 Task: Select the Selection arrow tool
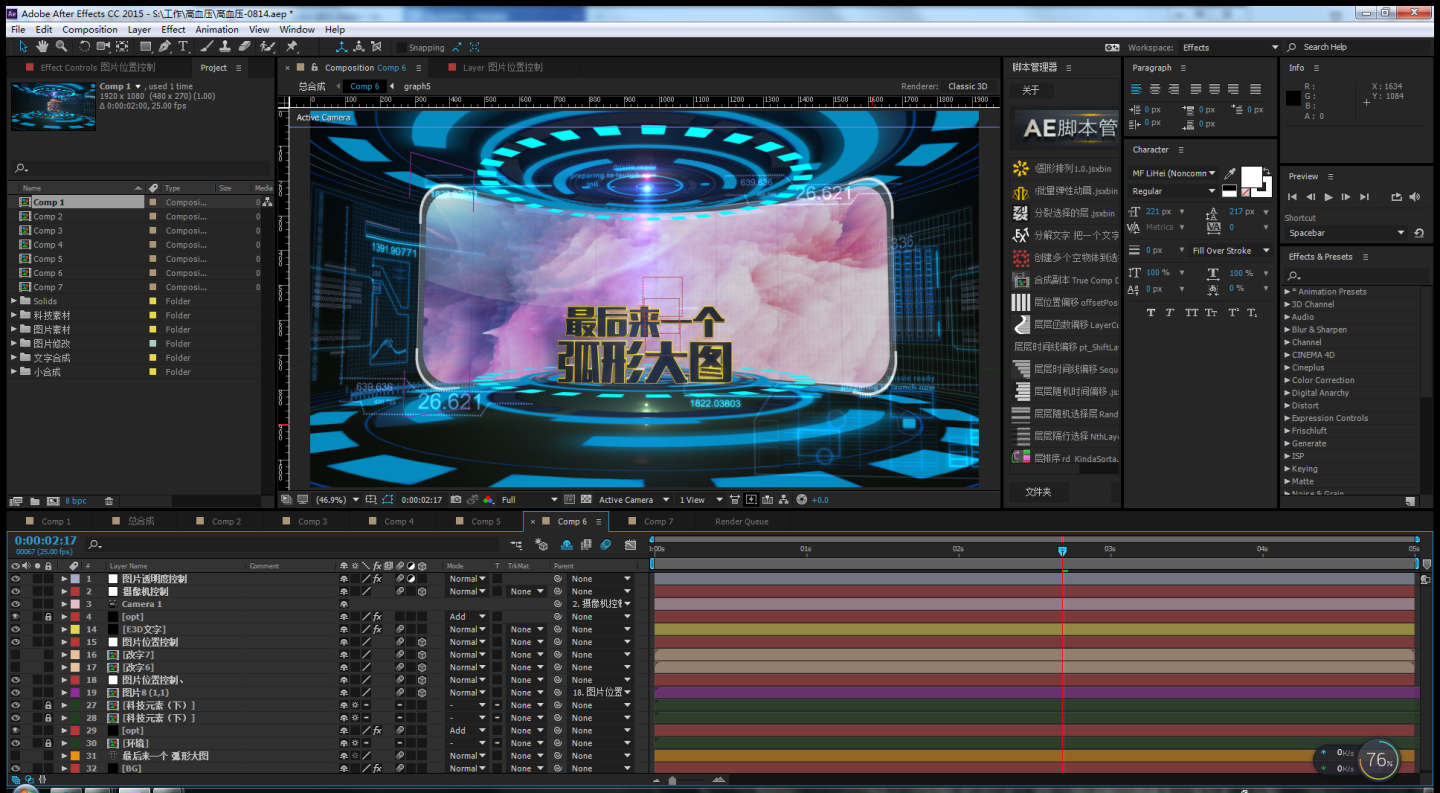23,47
